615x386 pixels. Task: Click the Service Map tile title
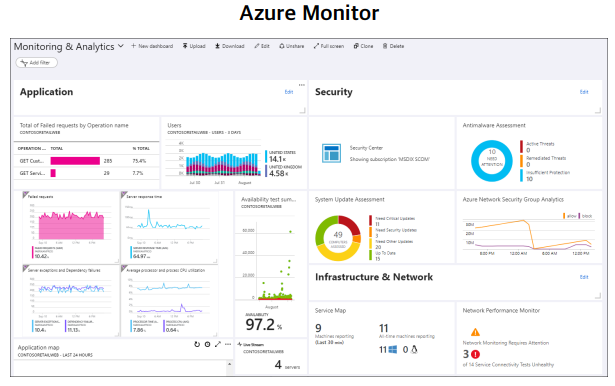click(x=330, y=311)
